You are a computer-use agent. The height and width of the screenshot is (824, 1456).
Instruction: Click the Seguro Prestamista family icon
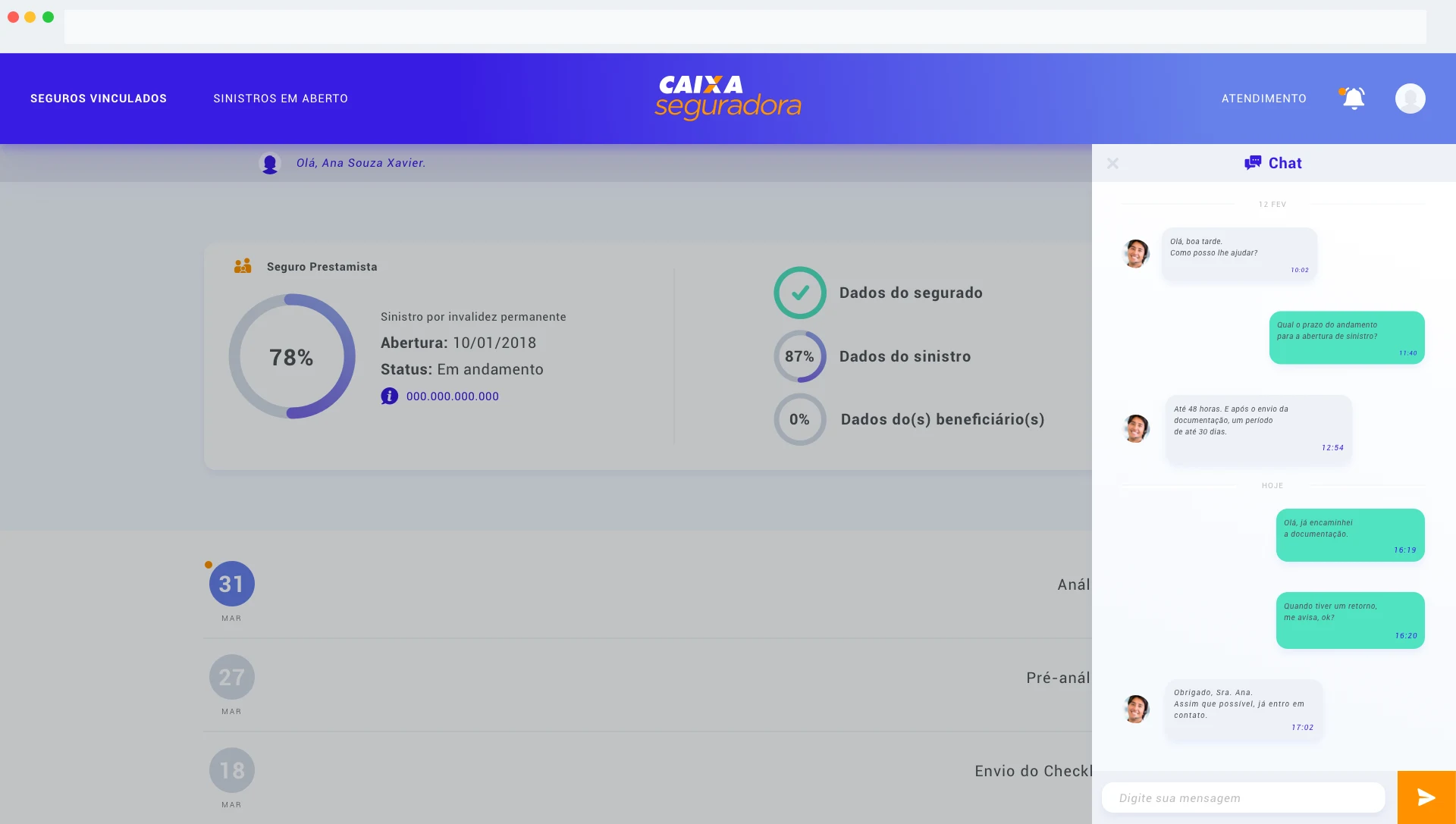pyautogui.click(x=243, y=266)
